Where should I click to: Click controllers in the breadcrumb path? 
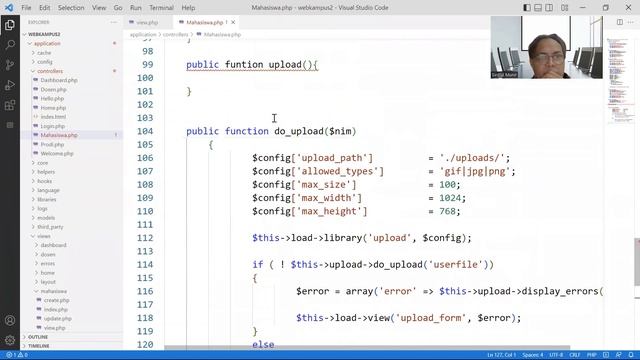[176, 35]
